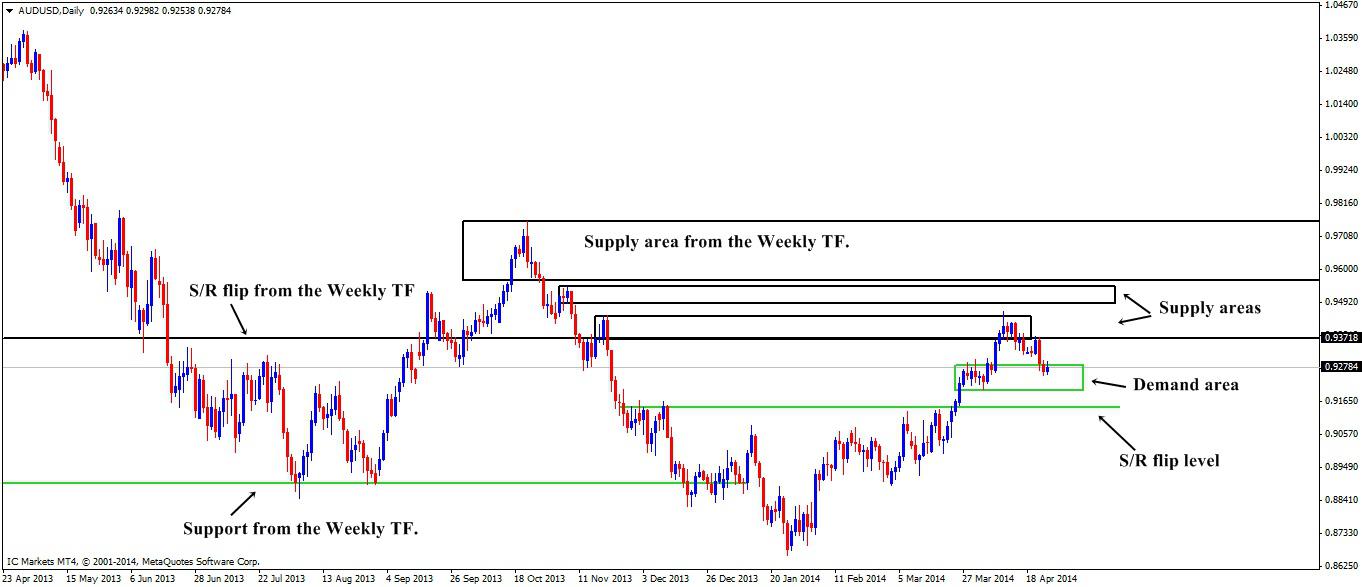
Task: Select the 'Supply area from the Weekly TF.' label
Action: coord(716,242)
